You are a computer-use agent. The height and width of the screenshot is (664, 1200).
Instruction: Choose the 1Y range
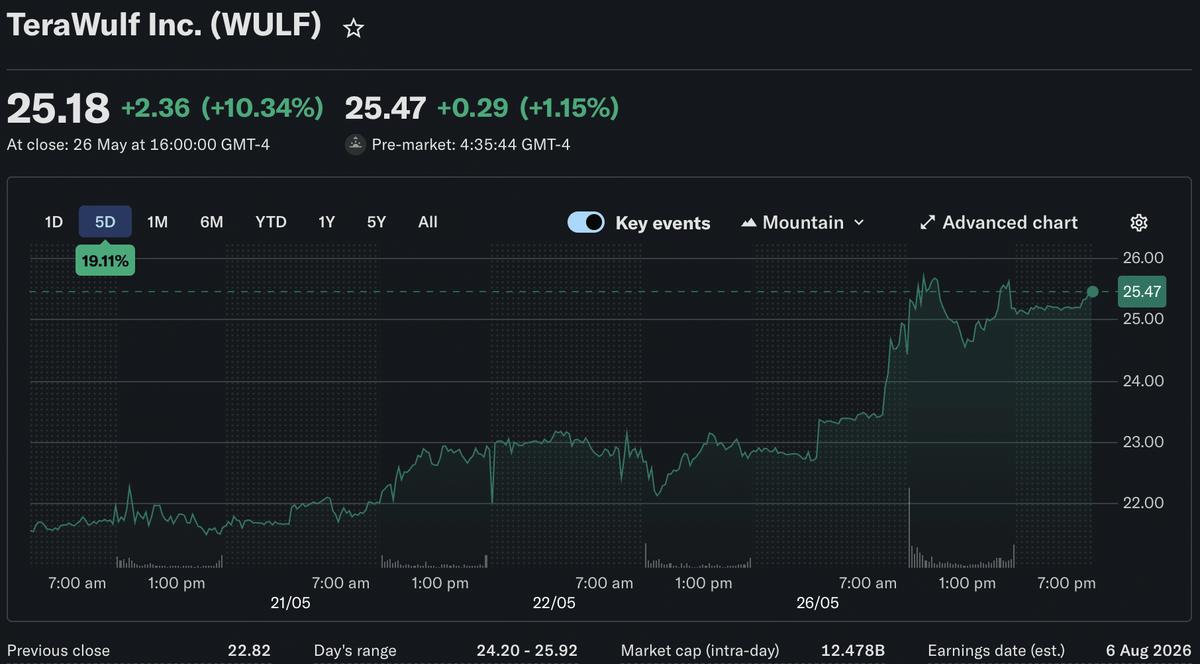(x=326, y=222)
